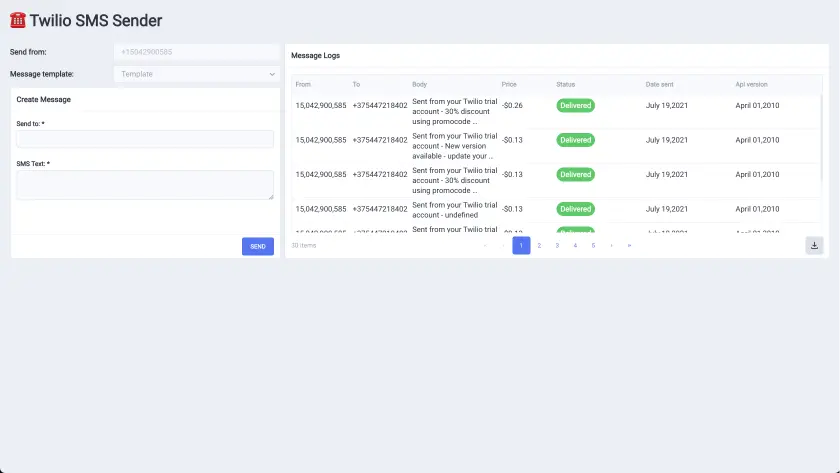Viewport: 840px width, 473px height.
Task: Click inside the SMS Text textarea
Action: [x=145, y=185]
